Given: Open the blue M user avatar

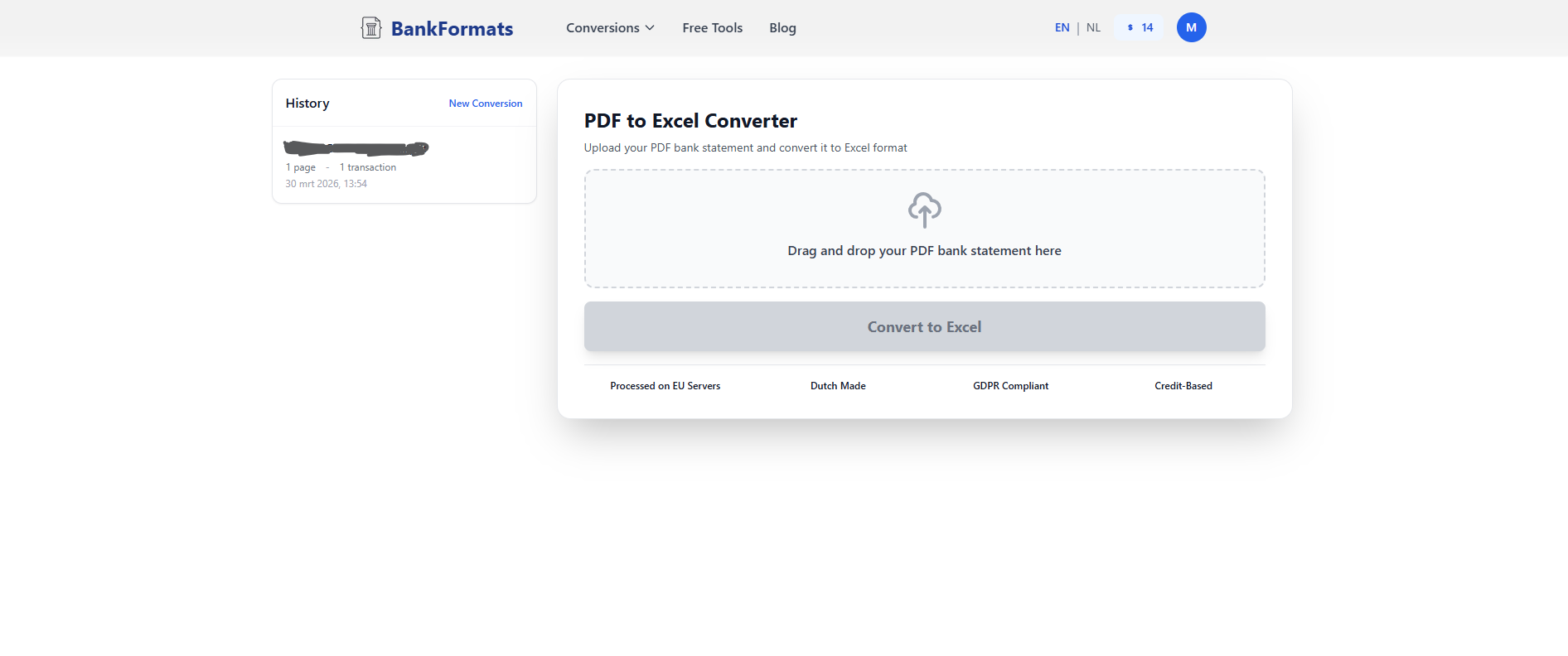Looking at the screenshot, I should 1191,27.
